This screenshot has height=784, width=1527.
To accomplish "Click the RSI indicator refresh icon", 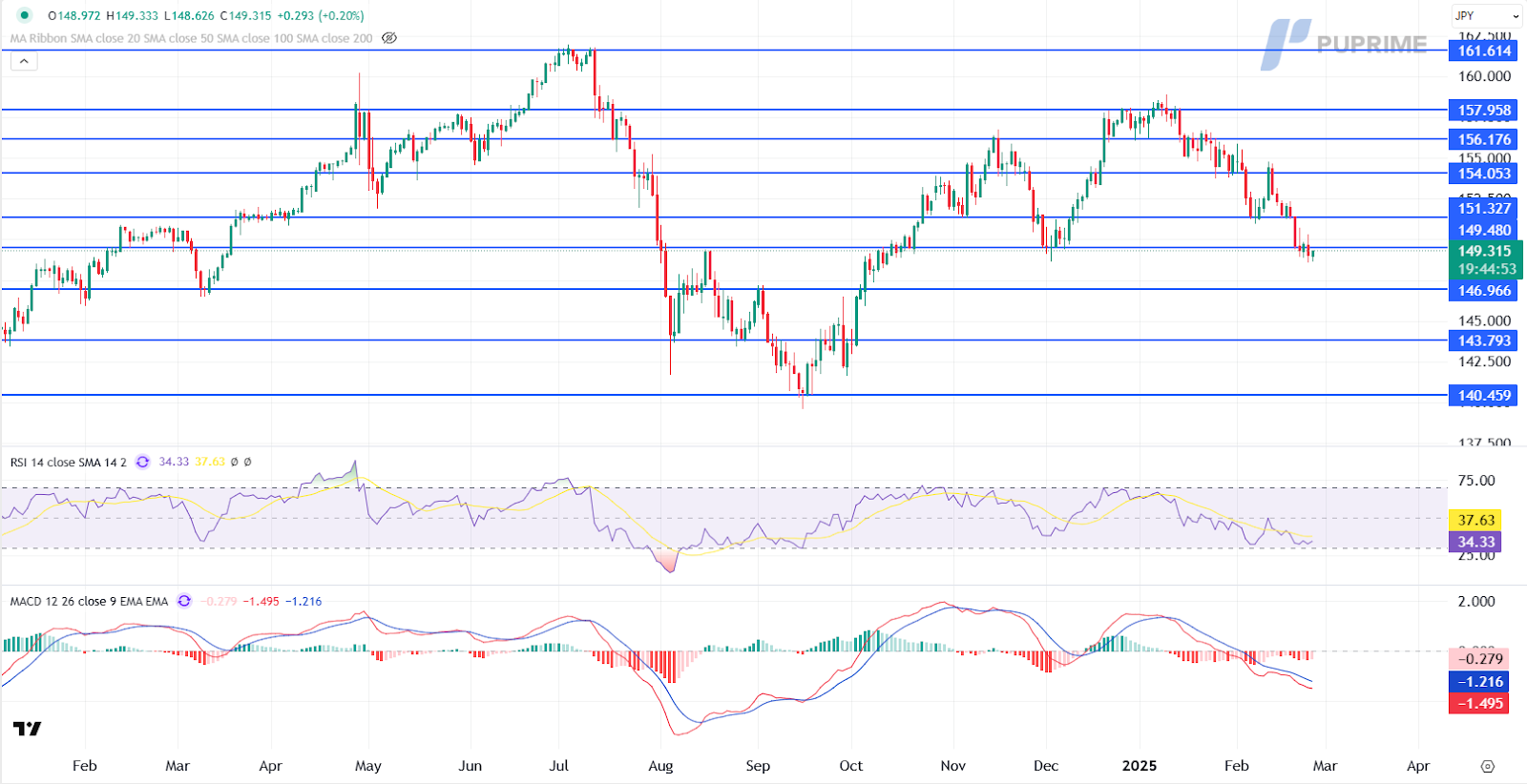I will point(142,462).
